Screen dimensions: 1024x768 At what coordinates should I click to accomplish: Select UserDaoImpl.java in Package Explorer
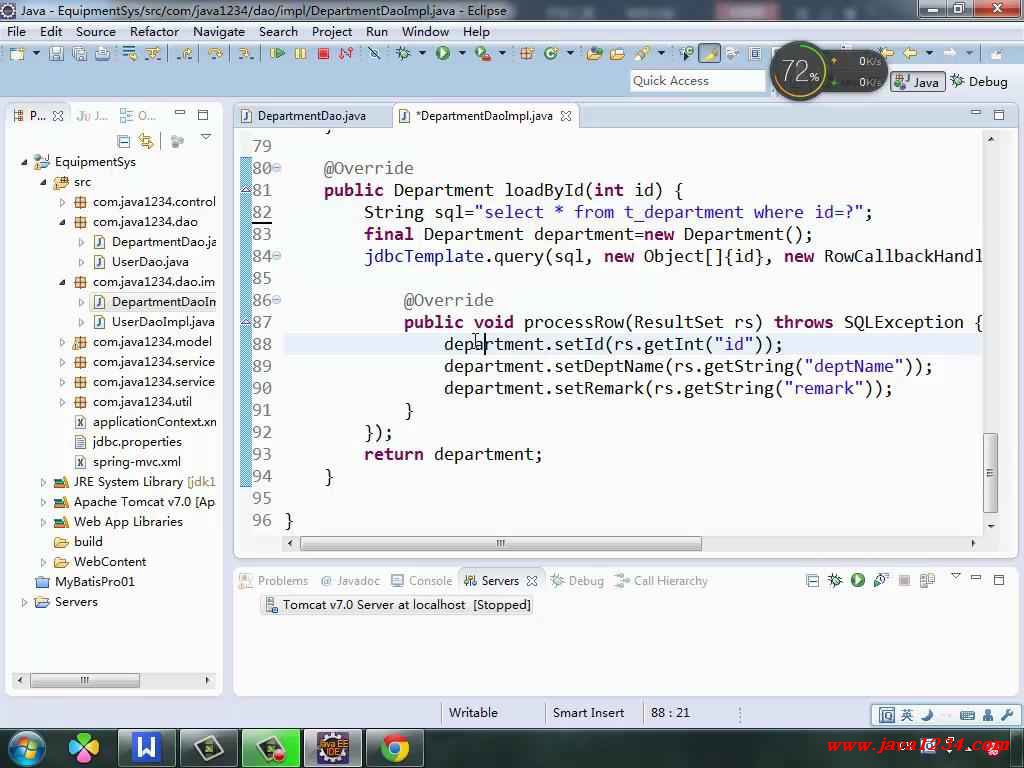point(163,322)
